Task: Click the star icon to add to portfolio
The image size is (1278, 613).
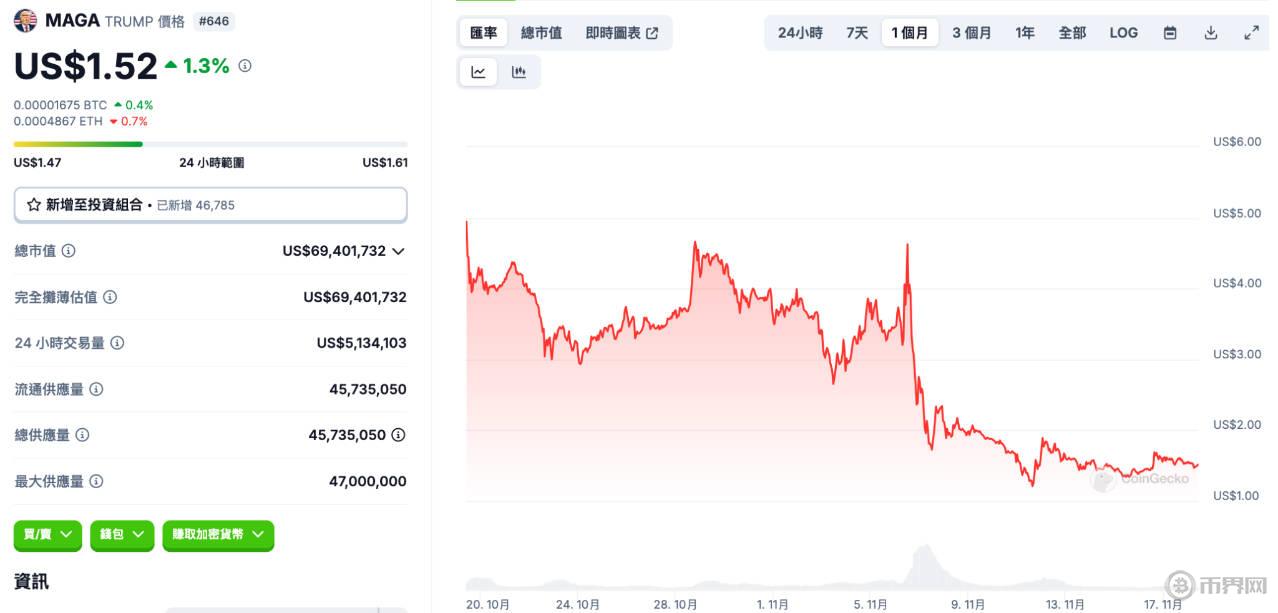Action: click(34, 205)
